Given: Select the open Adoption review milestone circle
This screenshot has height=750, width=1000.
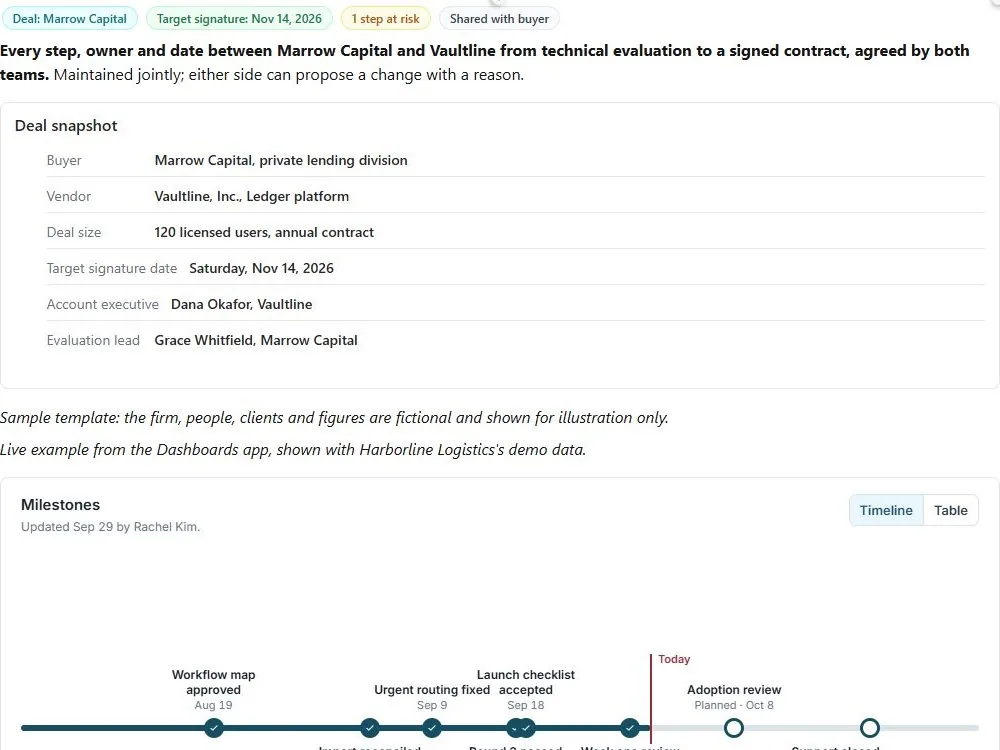Looking at the screenshot, I should 734,728.
